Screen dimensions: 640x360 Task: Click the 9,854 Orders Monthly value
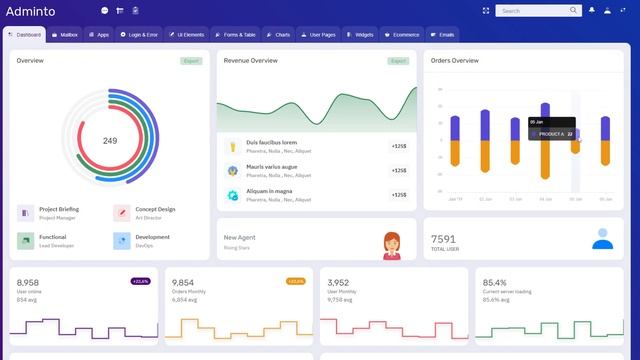[x=183, y=282]
